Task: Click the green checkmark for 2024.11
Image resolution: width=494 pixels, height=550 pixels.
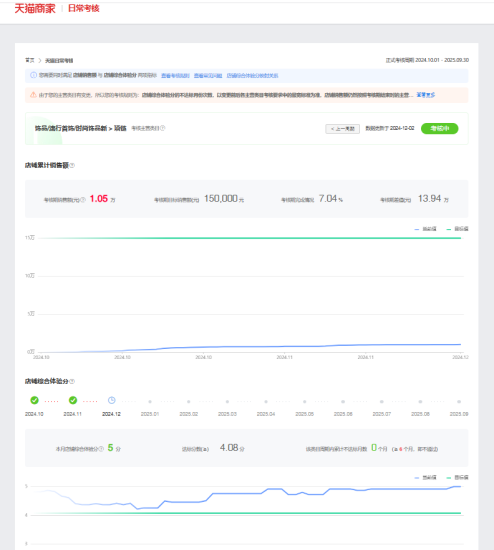Action: click(73, 400)
